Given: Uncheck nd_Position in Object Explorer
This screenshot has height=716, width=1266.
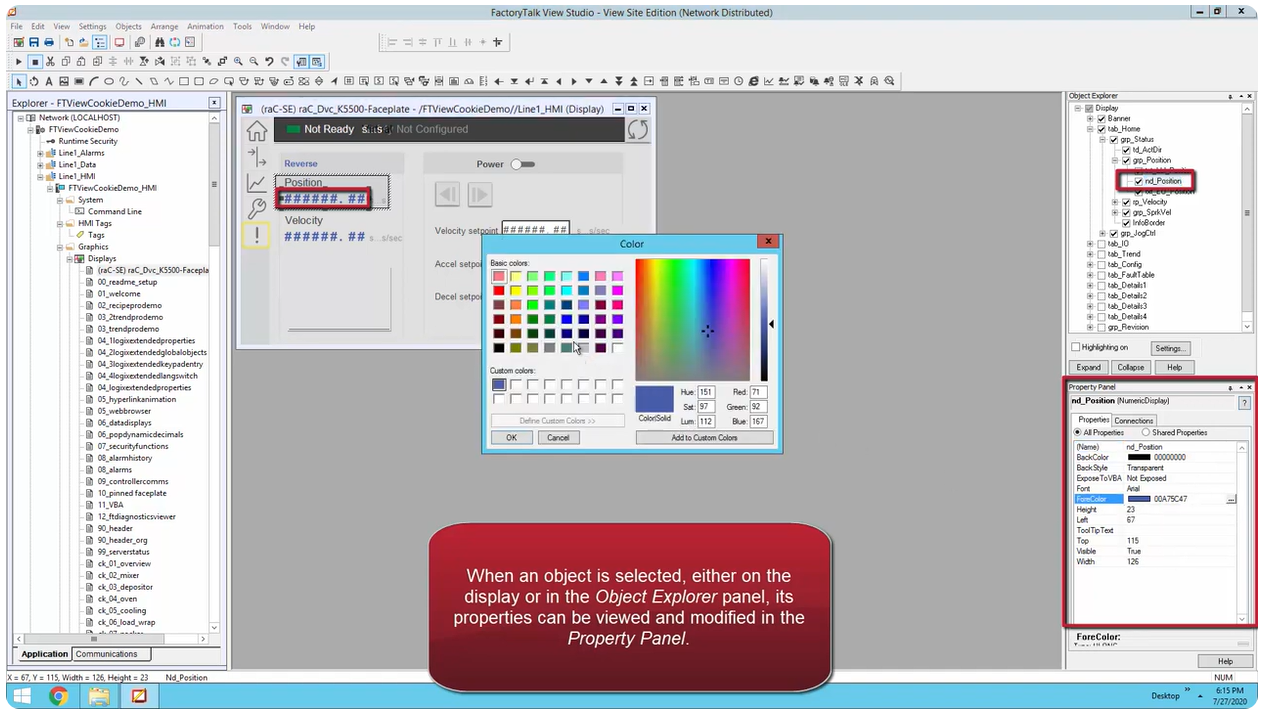Looking at the screenshot, I should pyautogui.click(x=1138, y=181).
